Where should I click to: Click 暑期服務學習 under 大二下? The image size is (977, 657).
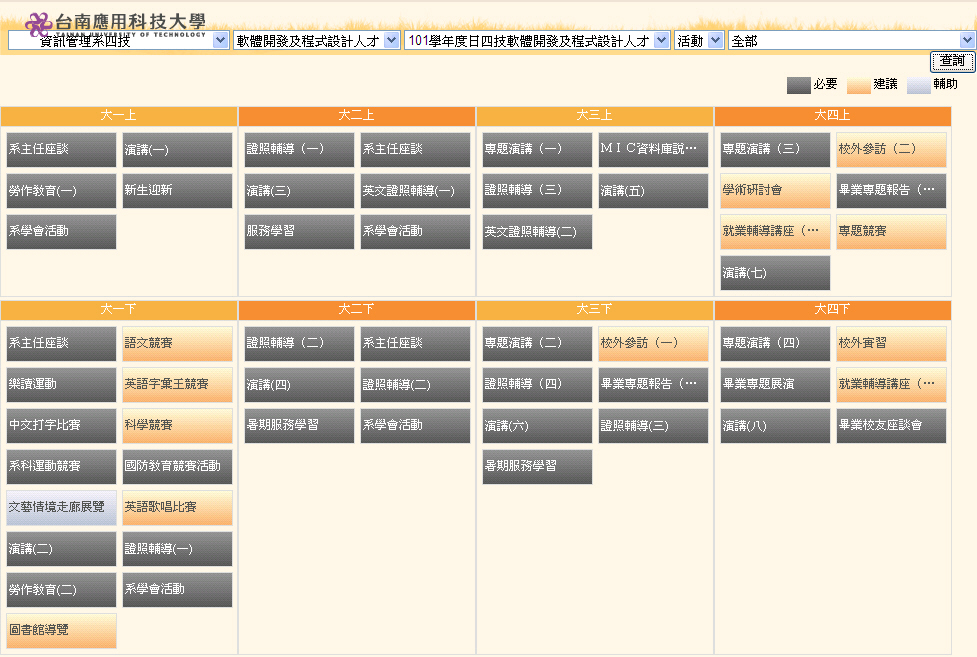pyautogui.click(x=299, y=426)
